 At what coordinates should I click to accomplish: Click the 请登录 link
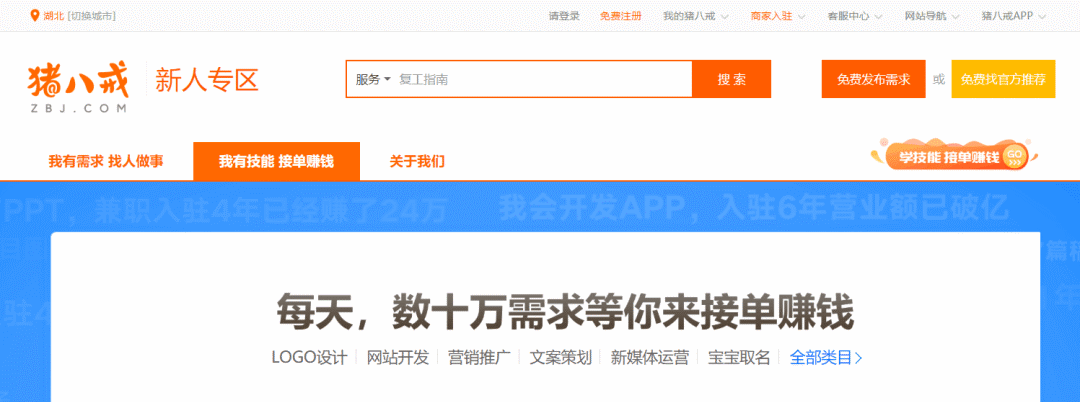564,16
